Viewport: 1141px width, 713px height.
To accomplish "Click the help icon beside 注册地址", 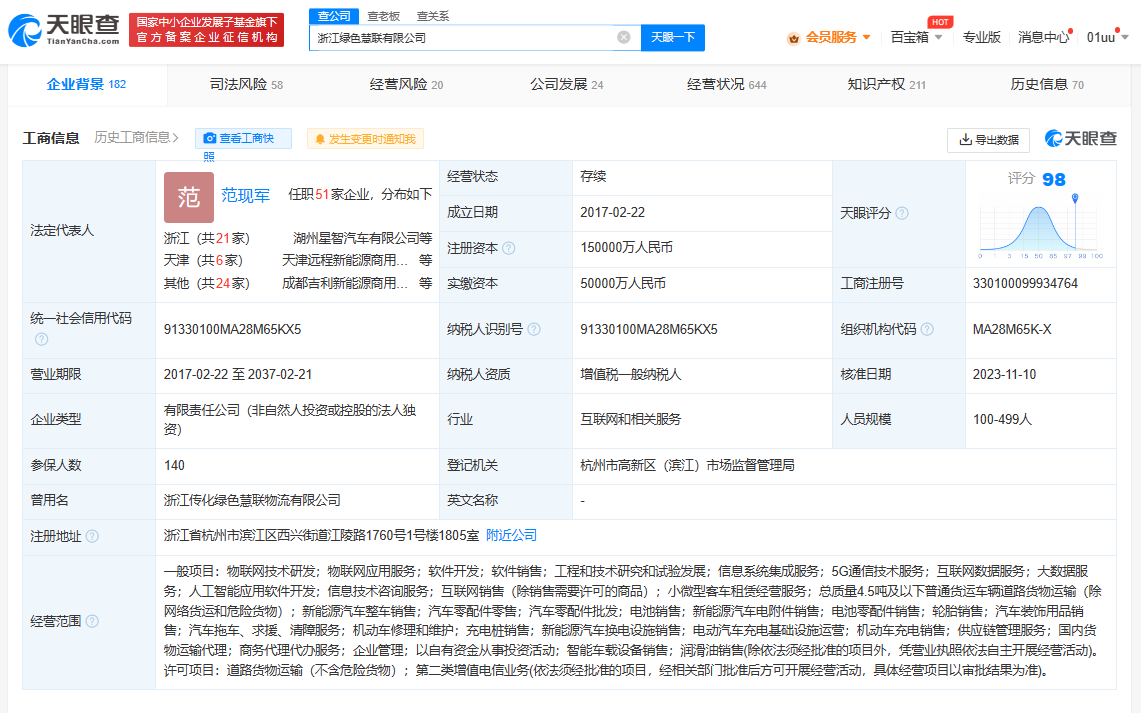I will (92, 536).
